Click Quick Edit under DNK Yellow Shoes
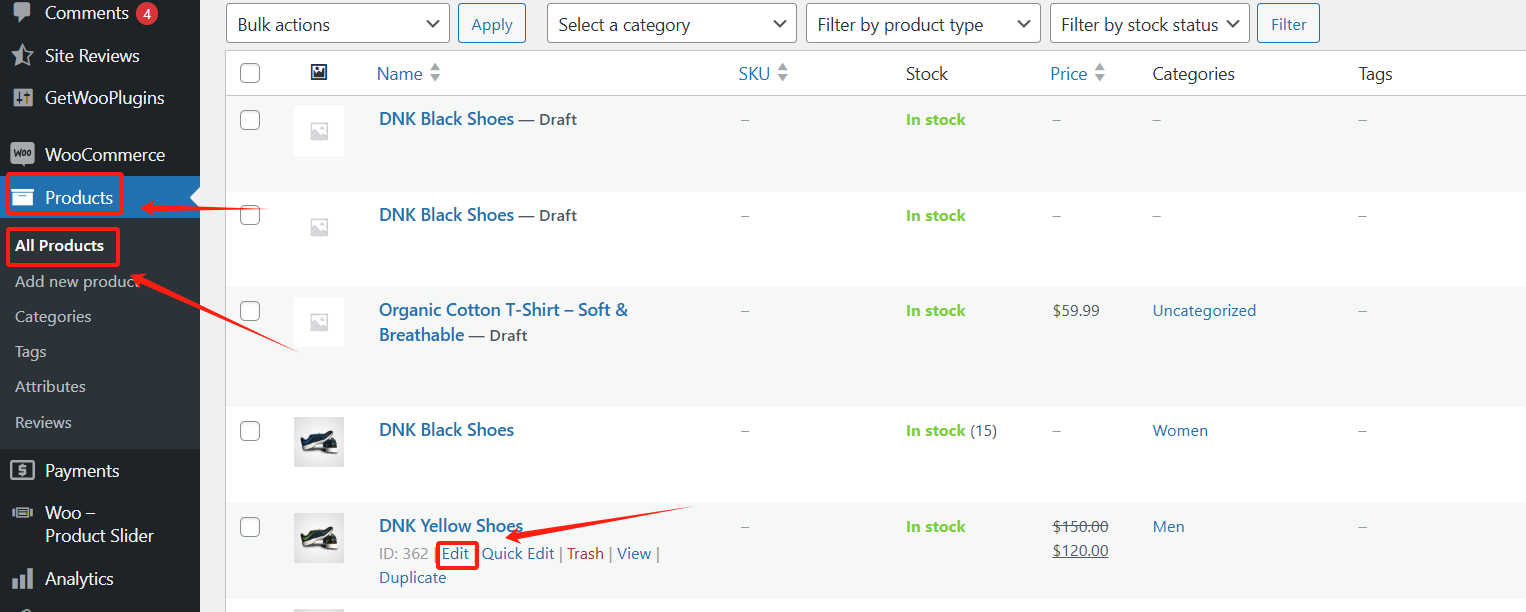Viewport: 1526px width, 612px height. (518, 554)
